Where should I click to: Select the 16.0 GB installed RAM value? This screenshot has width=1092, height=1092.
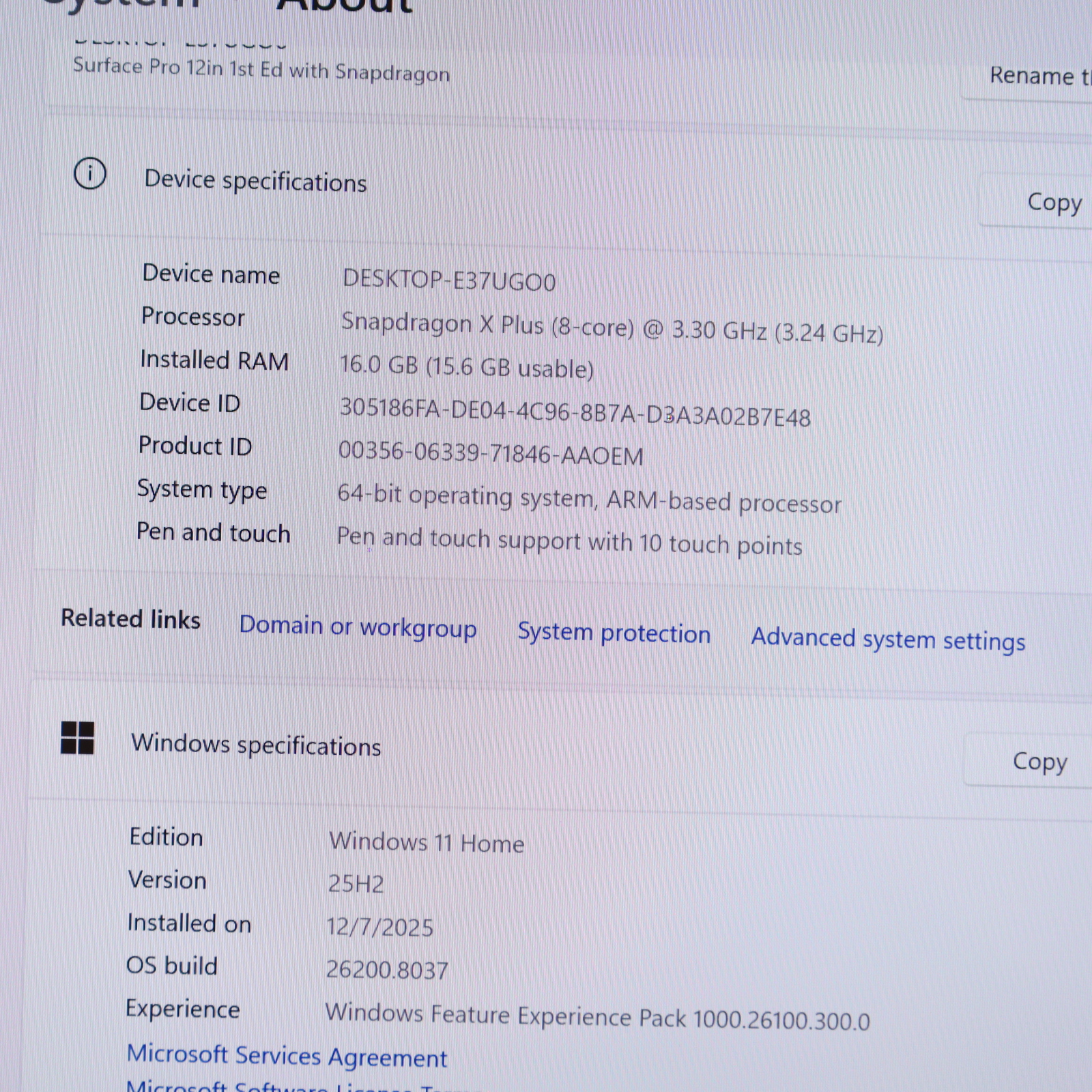(x=467, y=367)
